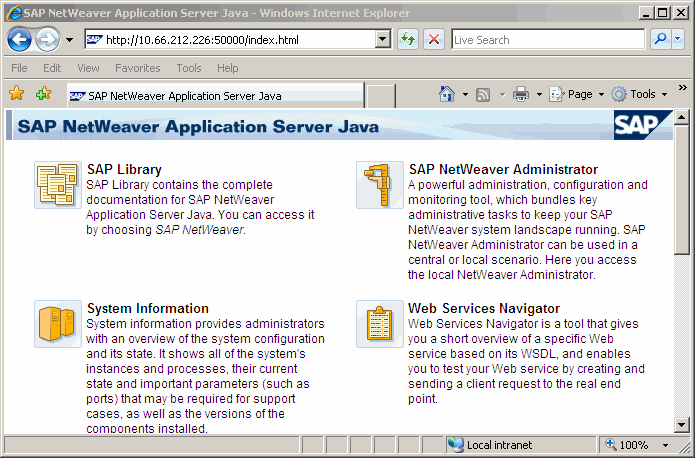Open the System Information link
This screenshot has width=695, height=458.
click(148, 308)
